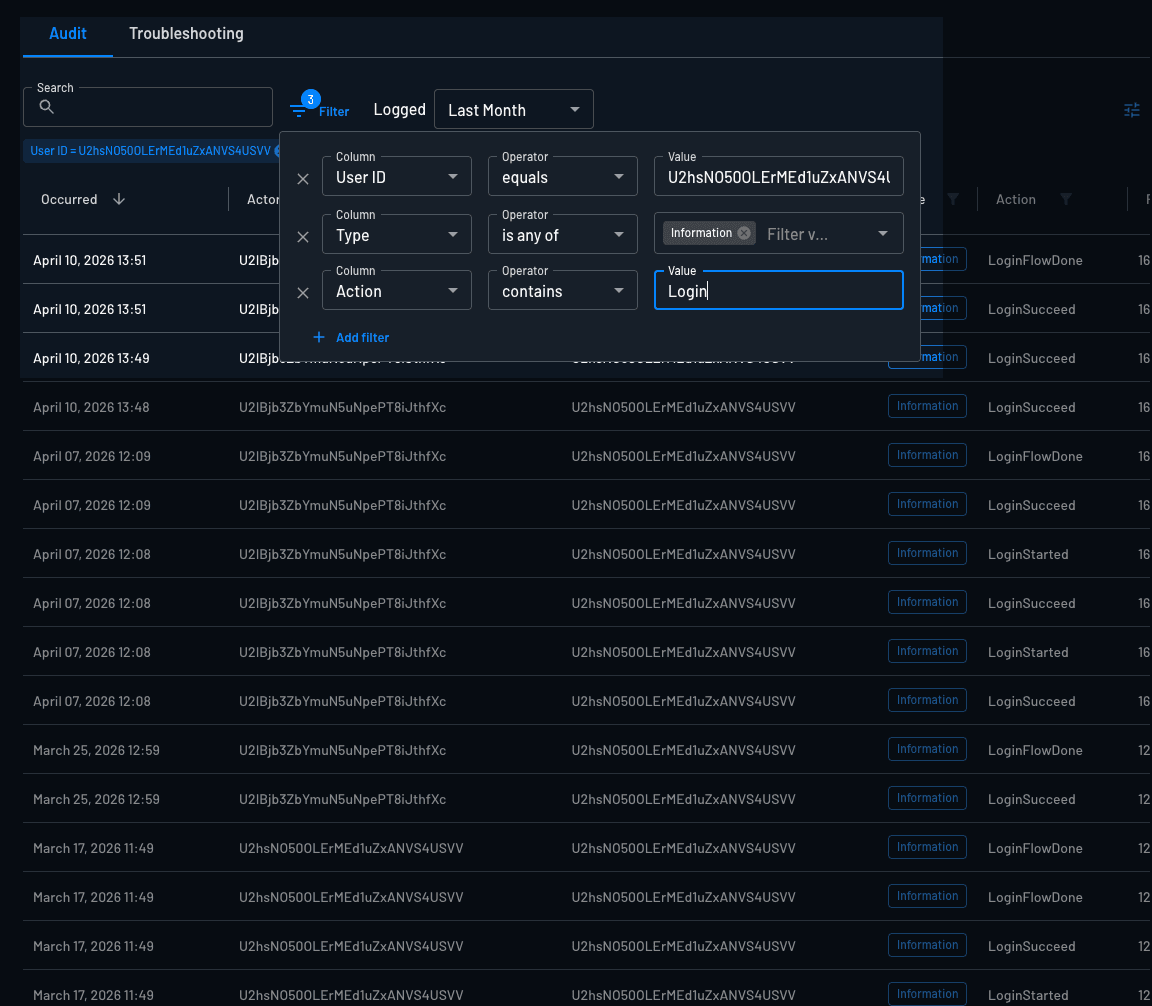Open the equals operator dropdown
Viewport: 1152px width, 1006px height.
[563, 176]
